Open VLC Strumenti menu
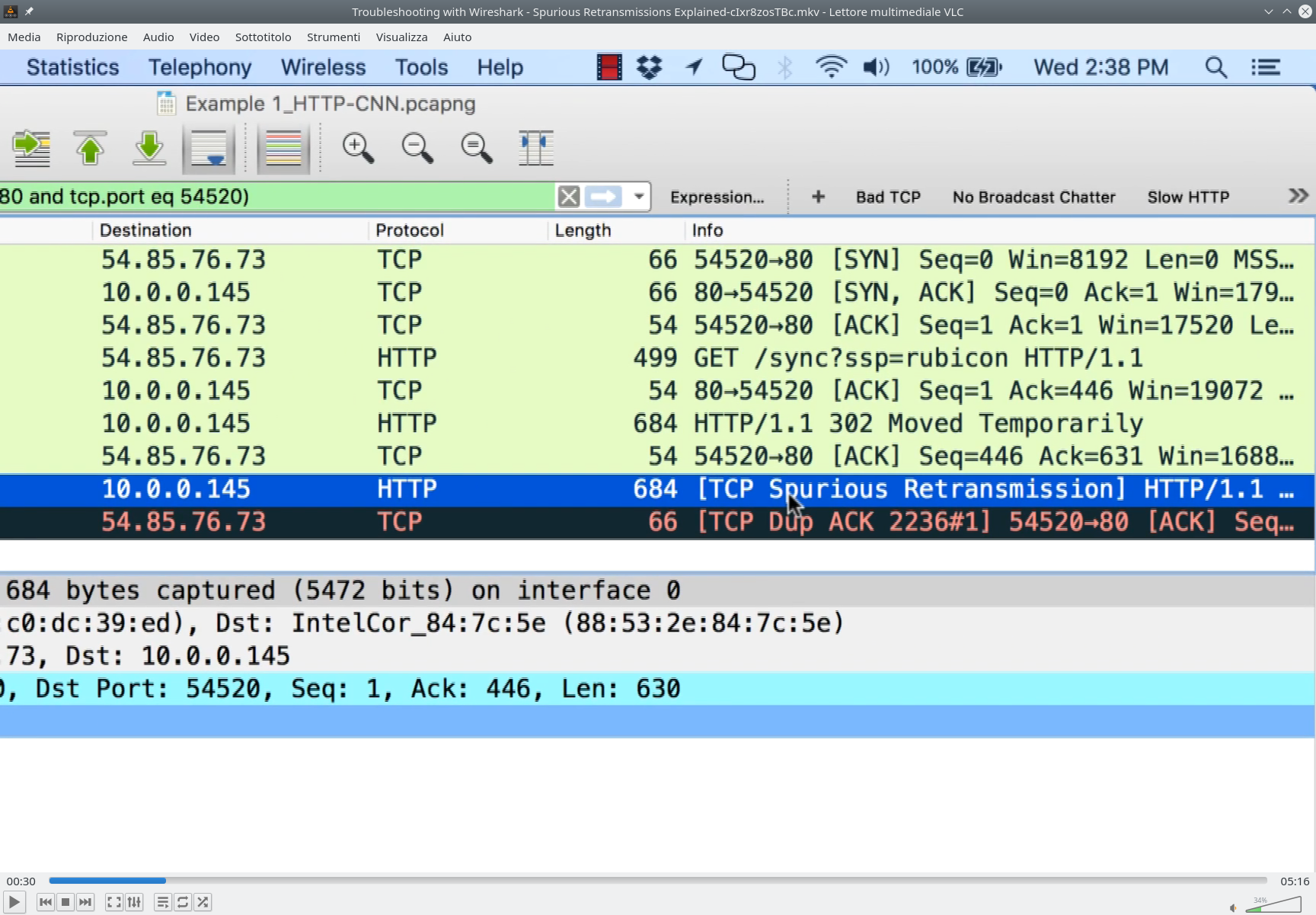 (x=333, y=37)
